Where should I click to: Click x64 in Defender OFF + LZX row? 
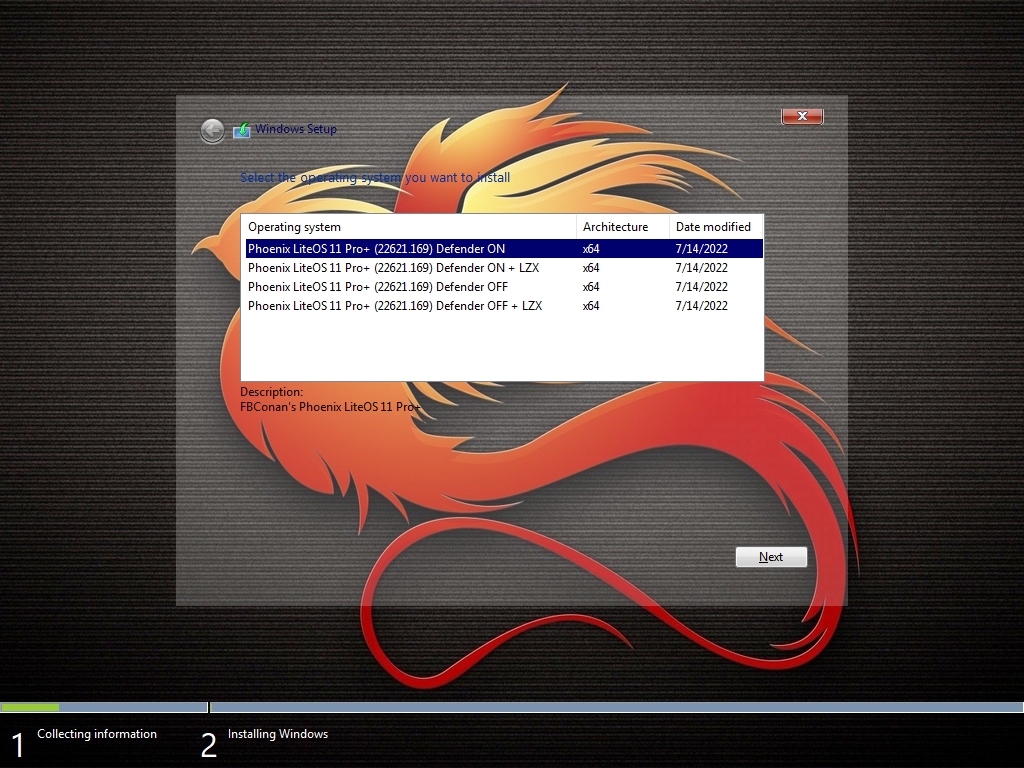591,306
